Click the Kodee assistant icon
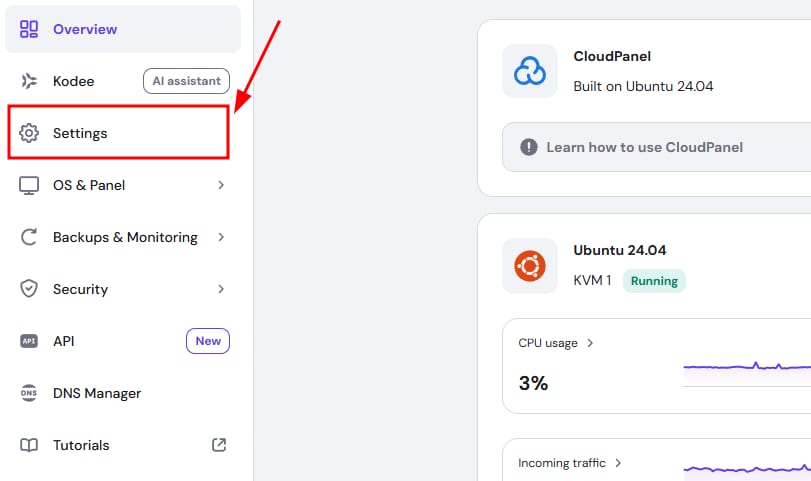Viewport: 811px width, 481px height. tap(29, 81)
